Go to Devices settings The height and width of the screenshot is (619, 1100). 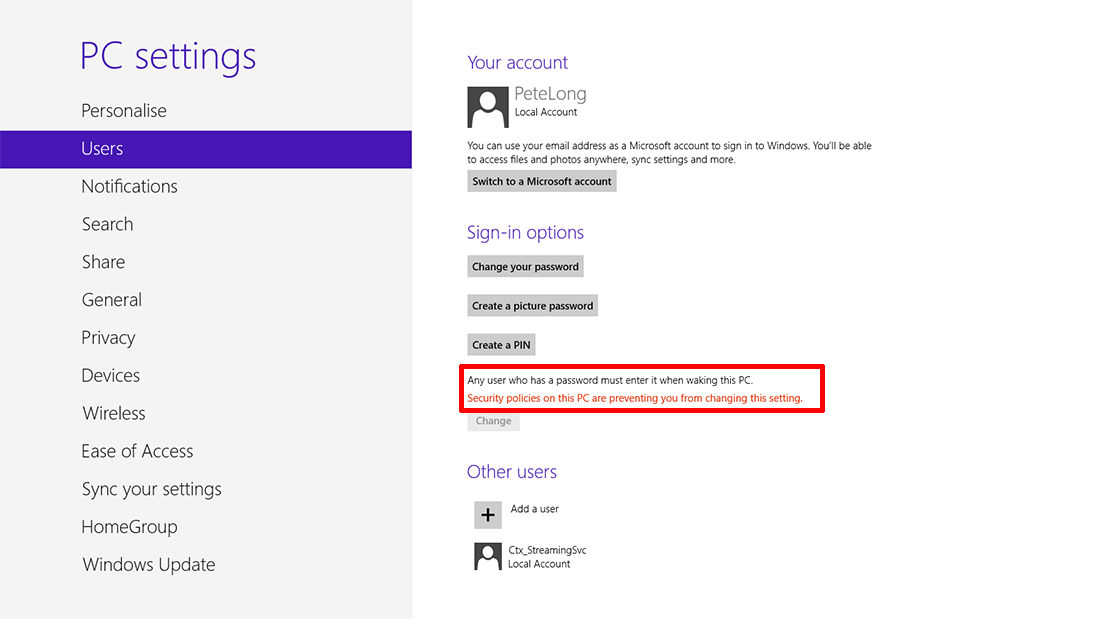(111, 376)
